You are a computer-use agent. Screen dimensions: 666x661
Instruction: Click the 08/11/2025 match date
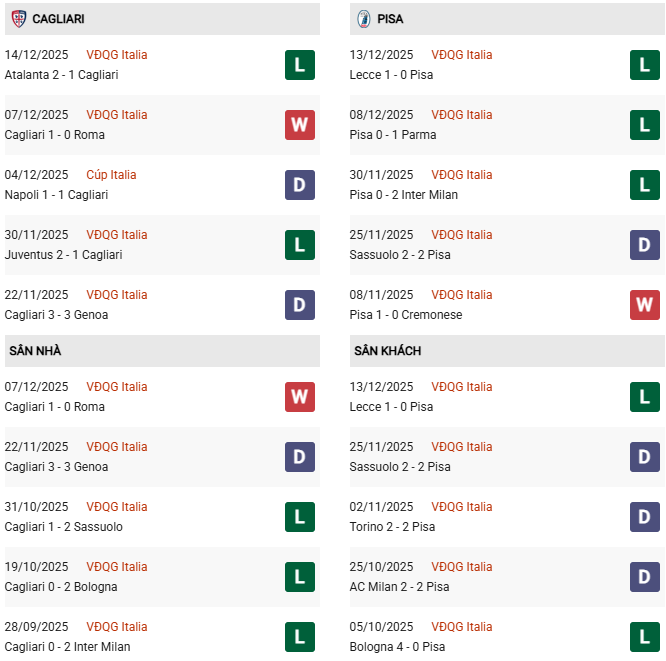(x=381, y=295)
